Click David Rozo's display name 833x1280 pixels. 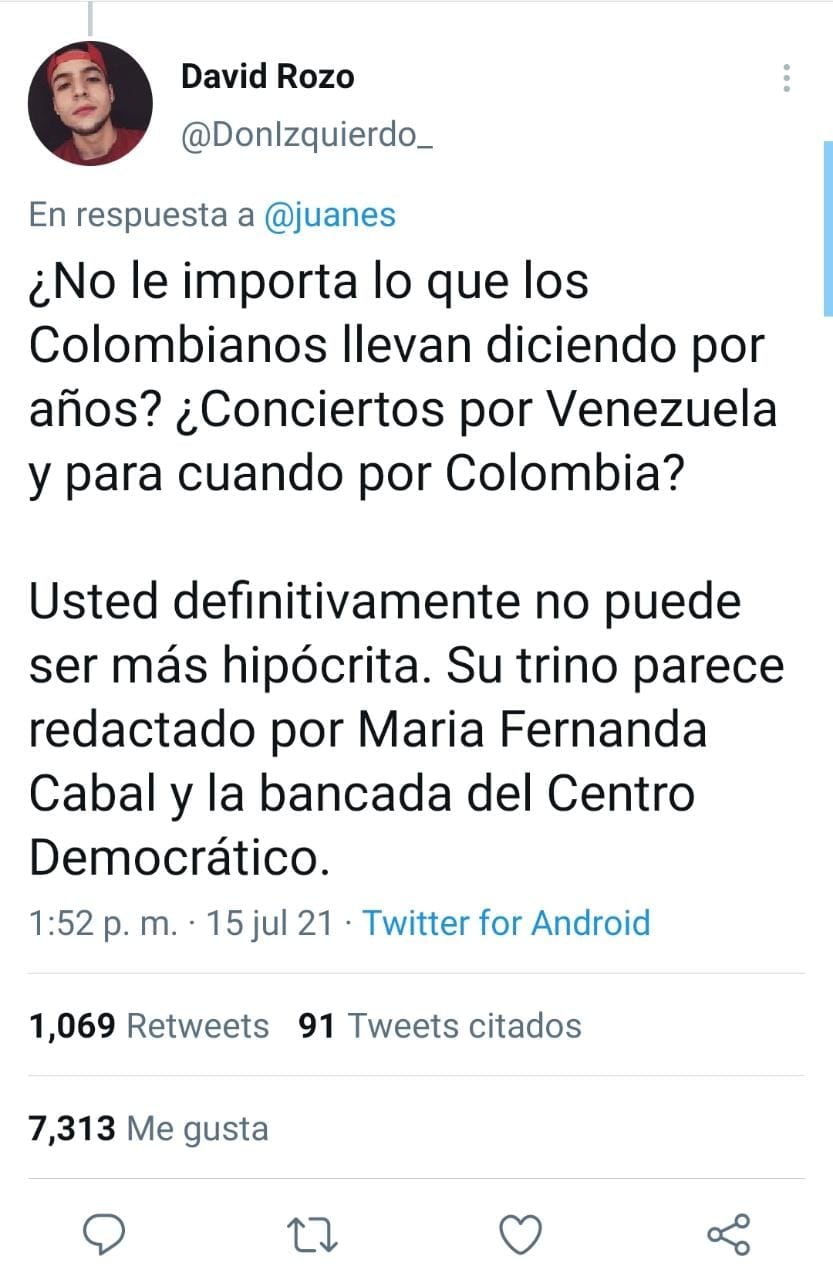click(267, 74)
